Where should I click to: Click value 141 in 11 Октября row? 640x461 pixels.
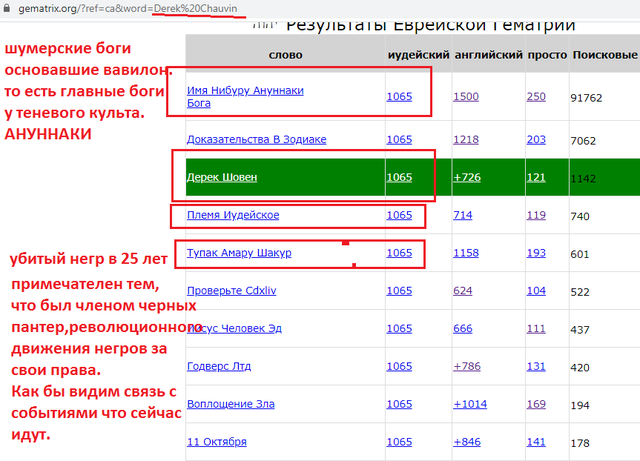536,442
